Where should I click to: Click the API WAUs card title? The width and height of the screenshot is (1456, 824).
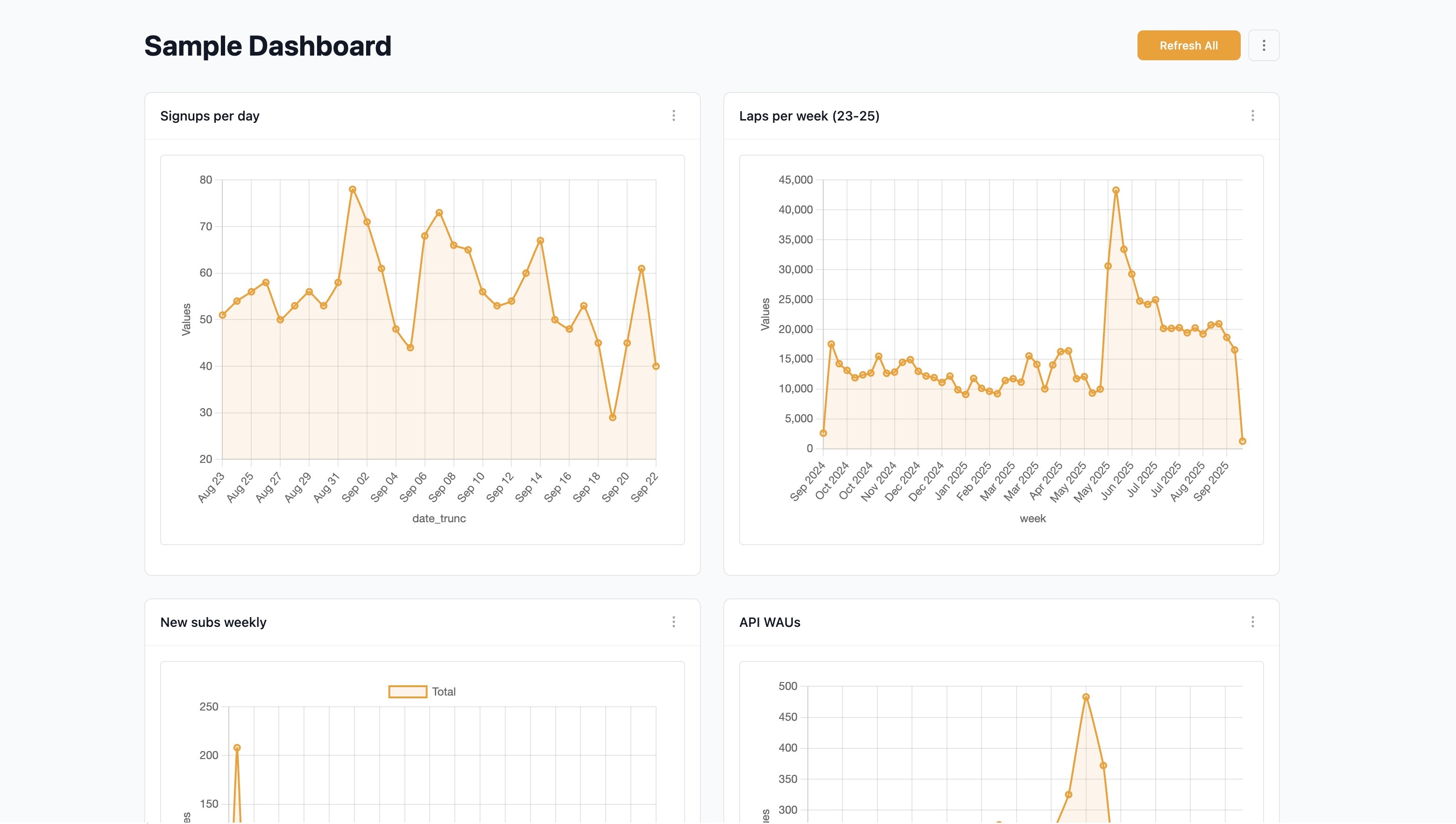click(769, 623)
